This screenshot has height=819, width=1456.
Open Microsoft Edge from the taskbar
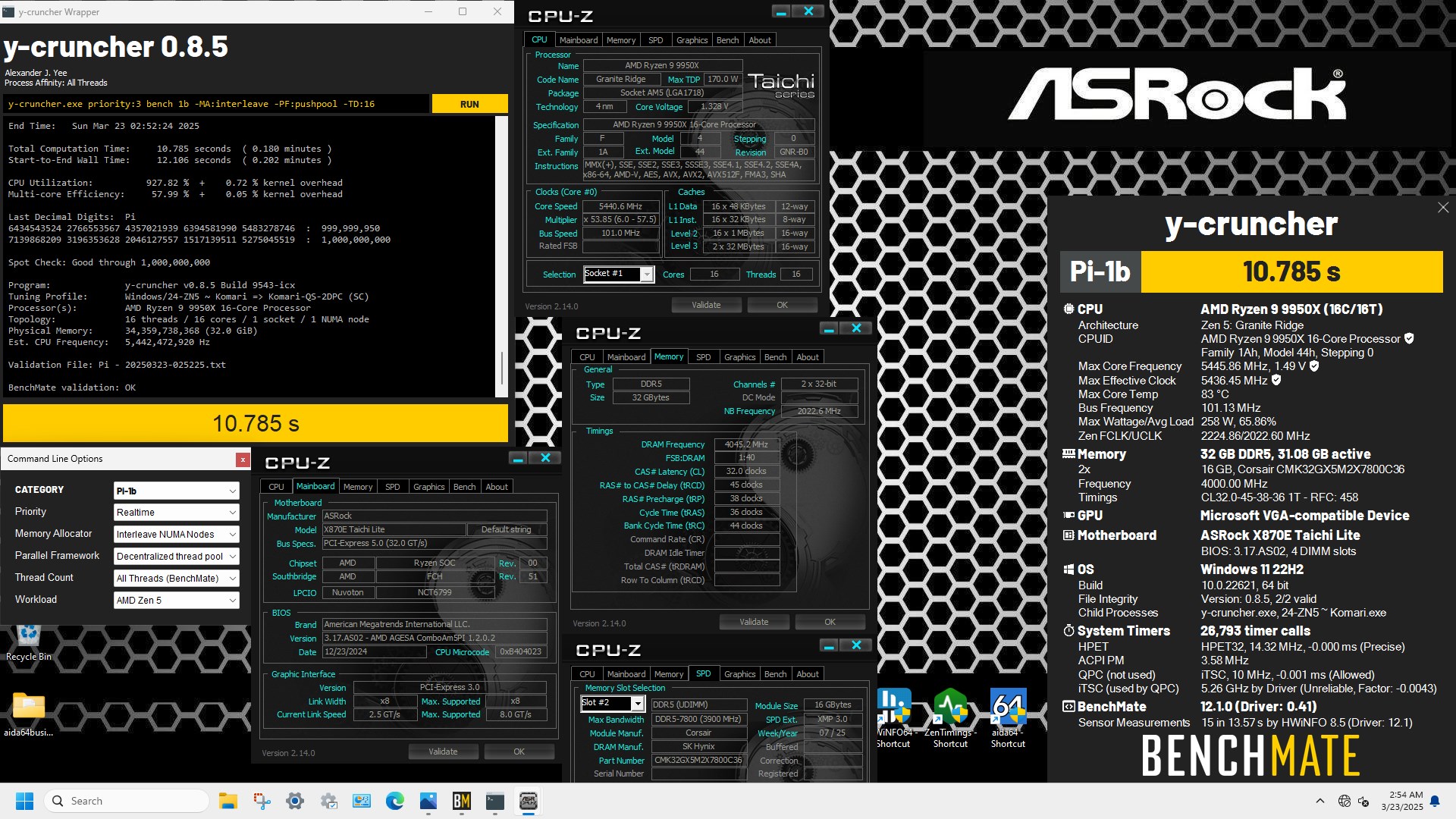pyautogui.click(x=394, y=801)
